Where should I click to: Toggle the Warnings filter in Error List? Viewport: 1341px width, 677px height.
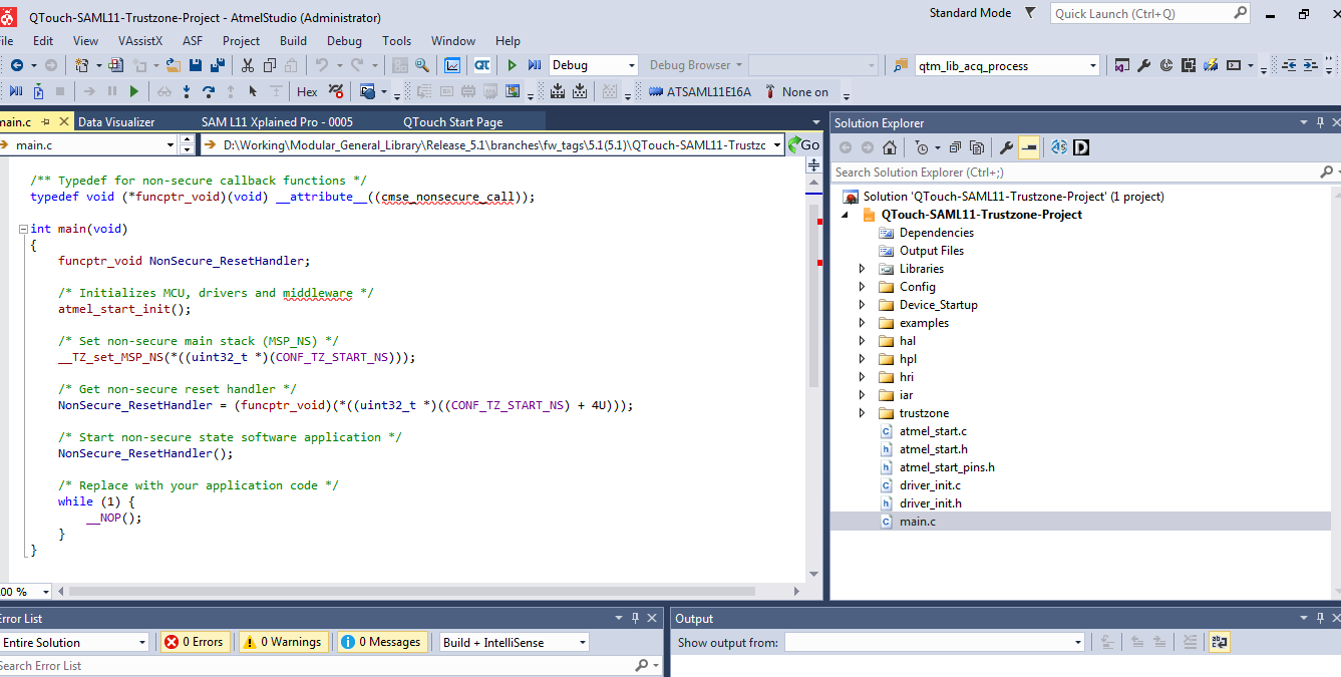click(x=282, y=642)
